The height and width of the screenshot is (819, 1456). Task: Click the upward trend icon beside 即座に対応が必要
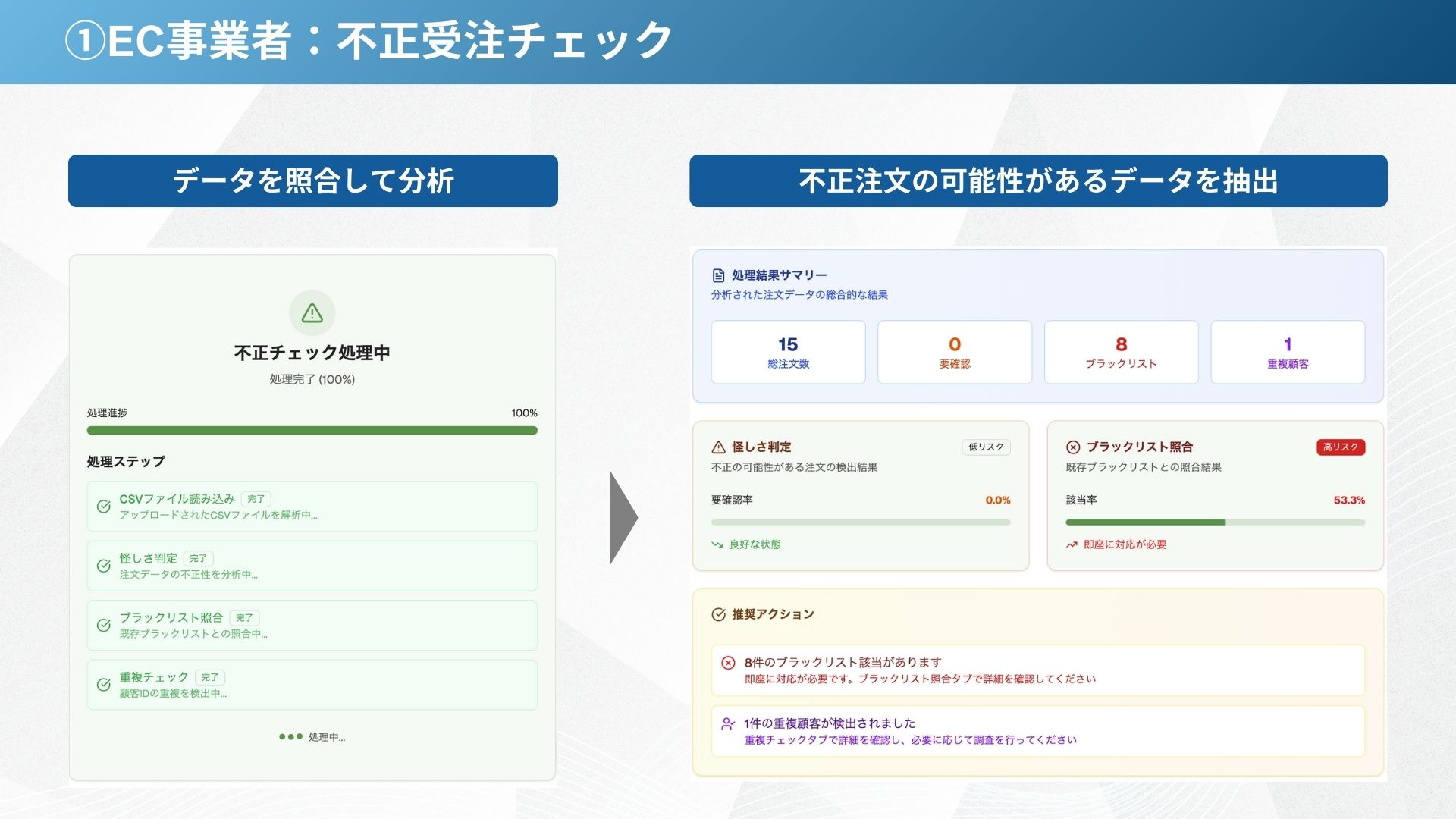pos(1072,544)
